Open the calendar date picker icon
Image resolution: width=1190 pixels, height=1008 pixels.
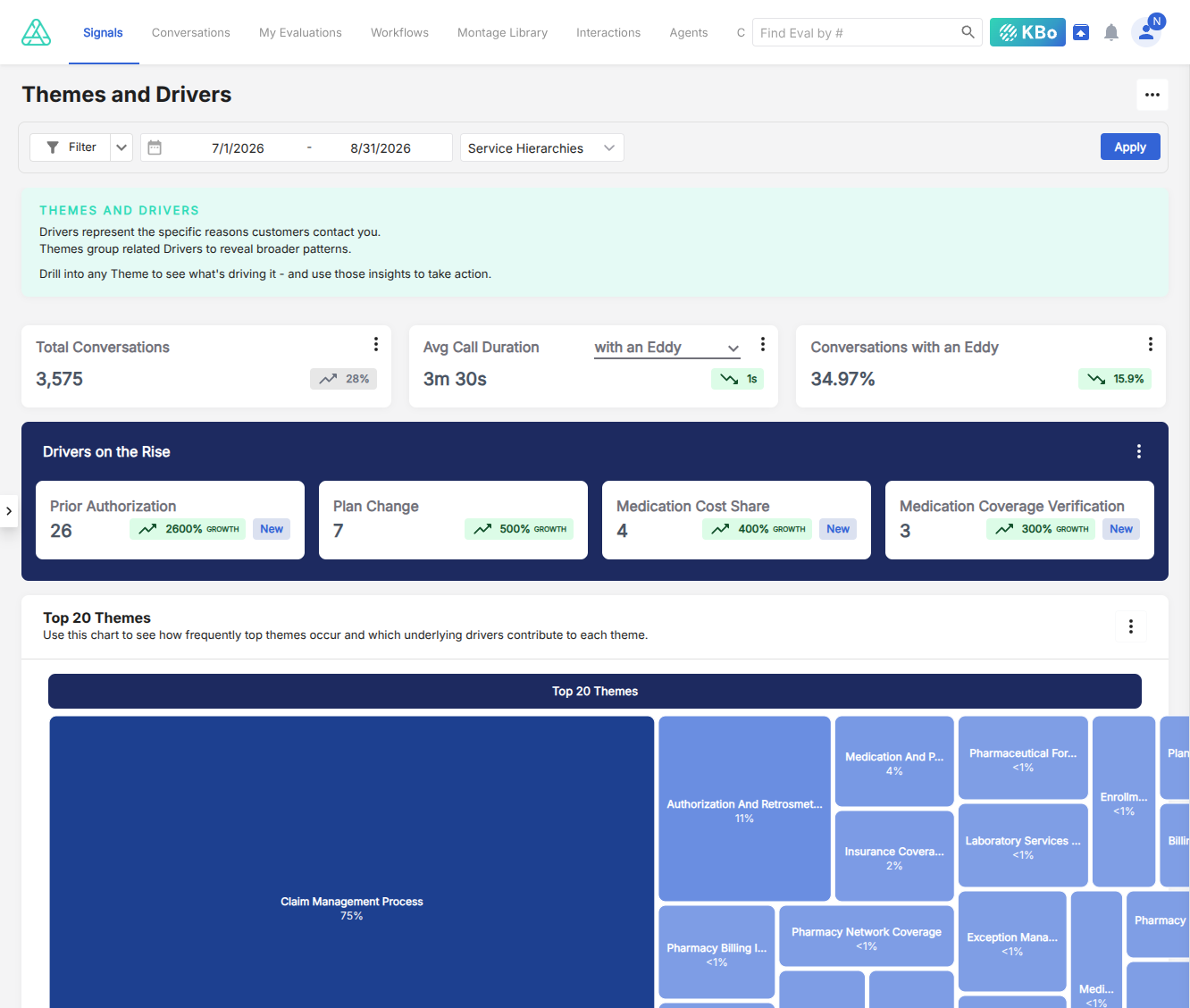155,147
